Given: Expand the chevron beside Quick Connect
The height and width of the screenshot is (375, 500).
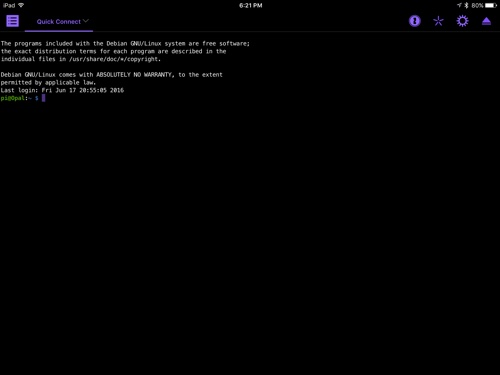Looking at the screenshot, I should pos(86,21).
